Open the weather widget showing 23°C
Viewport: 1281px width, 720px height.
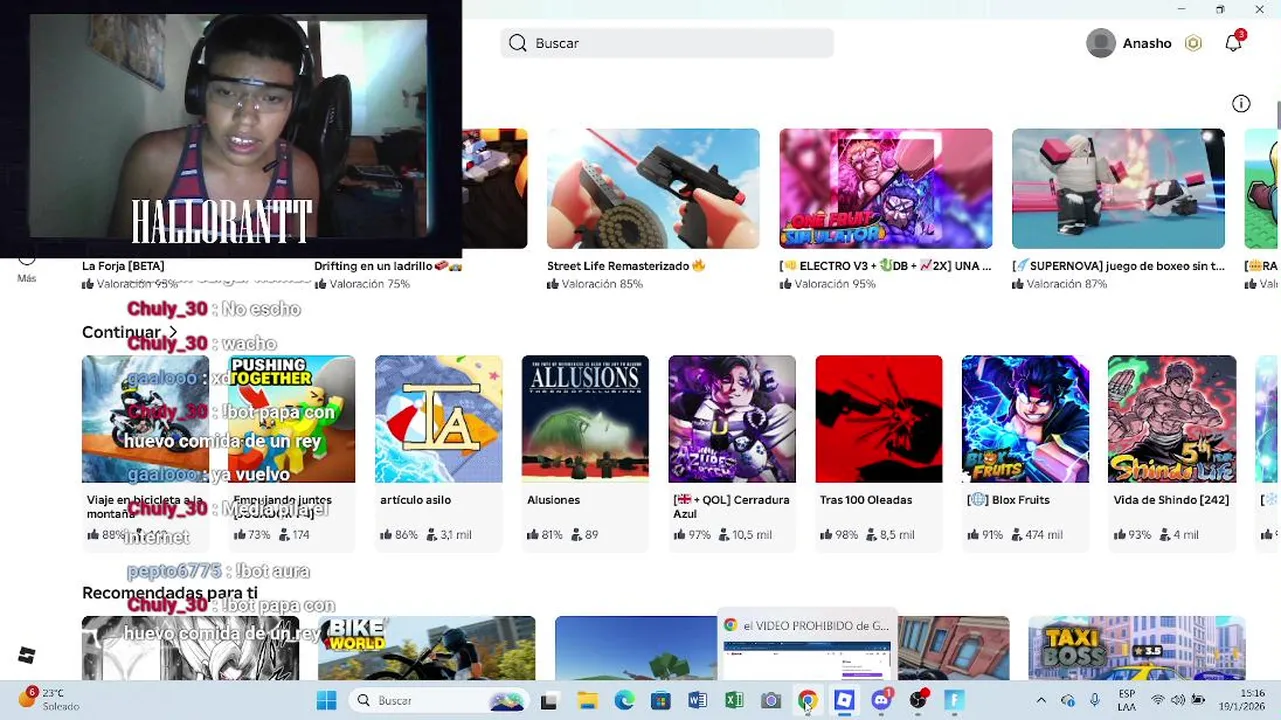tap(48, 699)
